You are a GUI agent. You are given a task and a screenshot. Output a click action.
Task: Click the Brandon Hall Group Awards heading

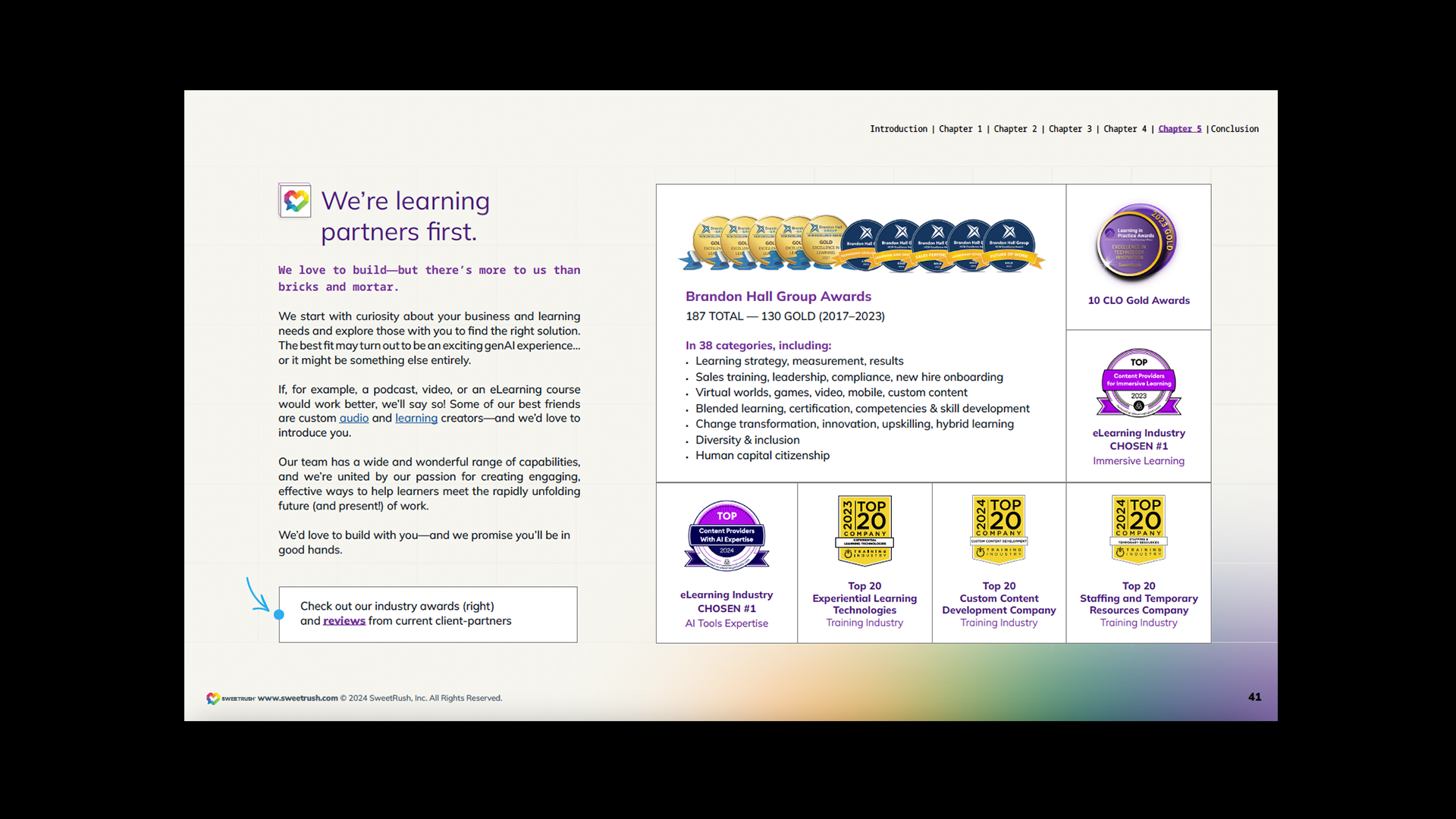click(778, 297)
